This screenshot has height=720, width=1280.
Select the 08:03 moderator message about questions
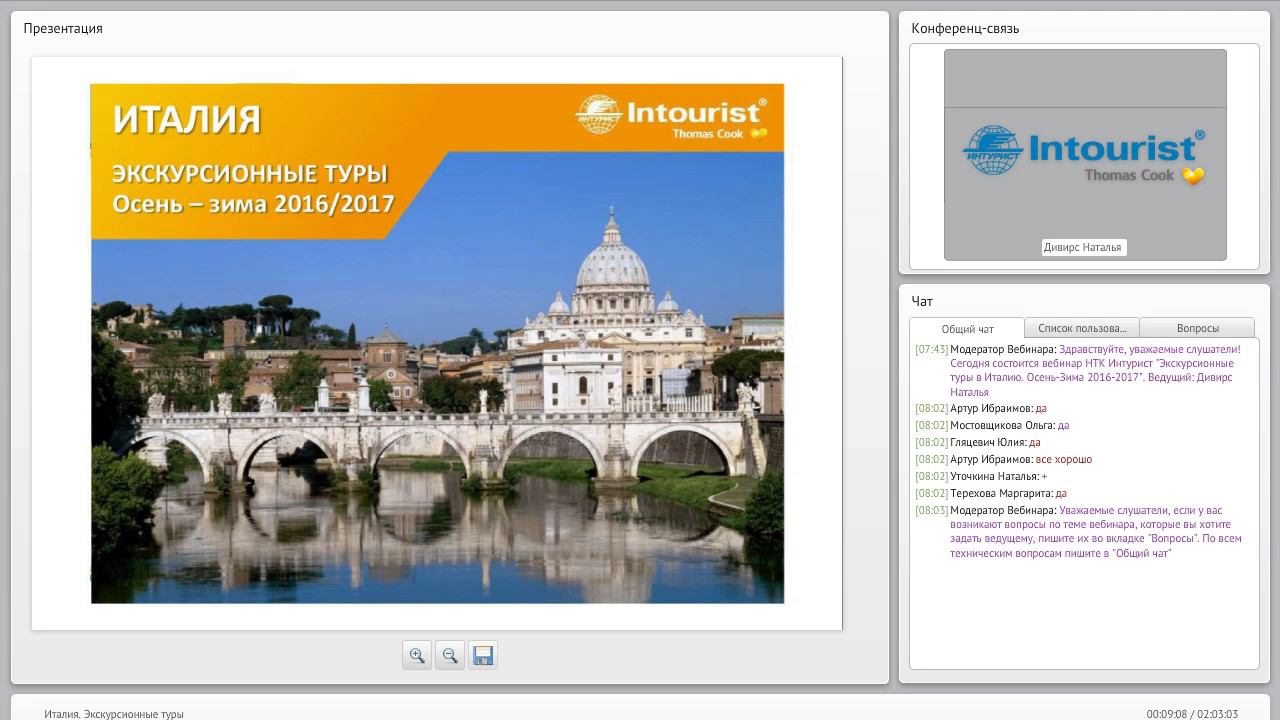(1079, 531)
